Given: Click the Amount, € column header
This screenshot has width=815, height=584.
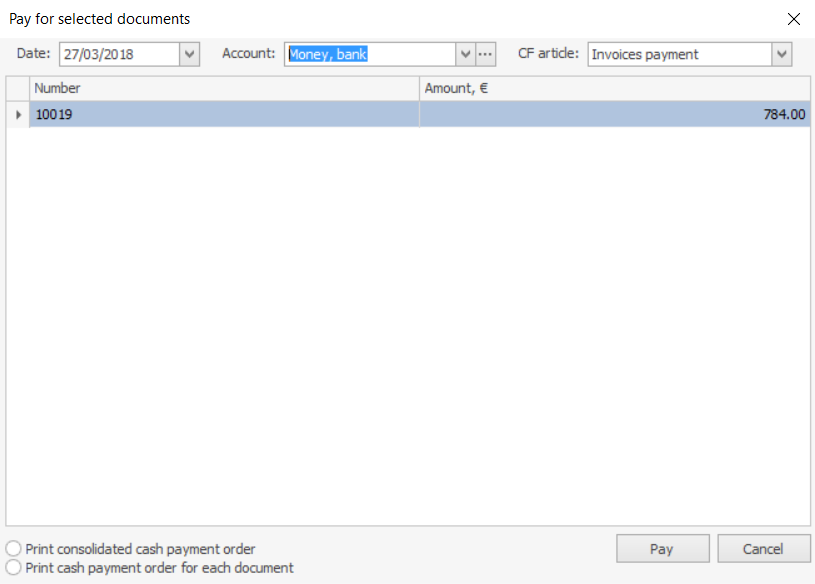Looking at the screenshot, I should point(614,89).
